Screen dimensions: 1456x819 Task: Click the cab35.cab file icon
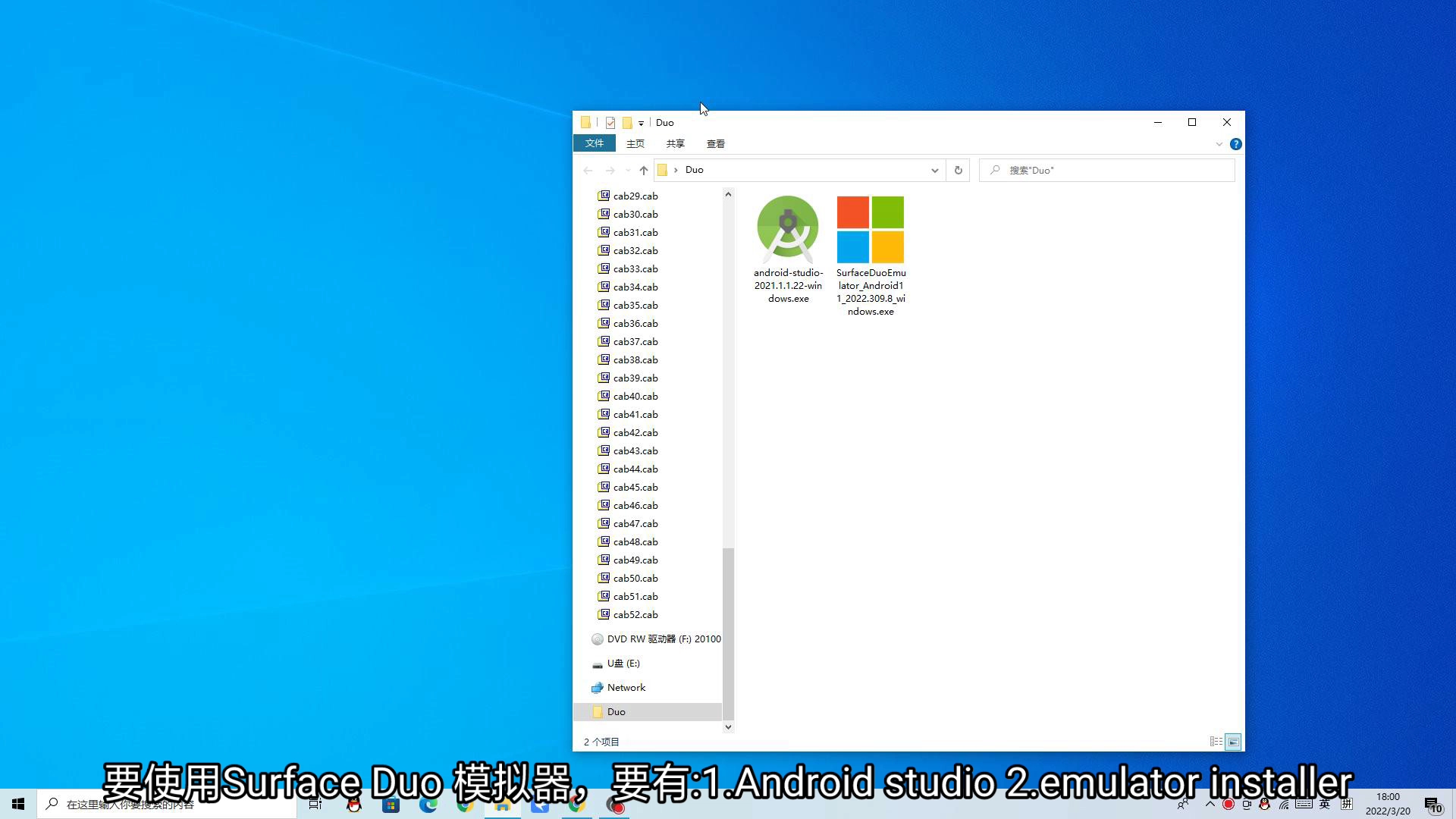click(604, 305)
